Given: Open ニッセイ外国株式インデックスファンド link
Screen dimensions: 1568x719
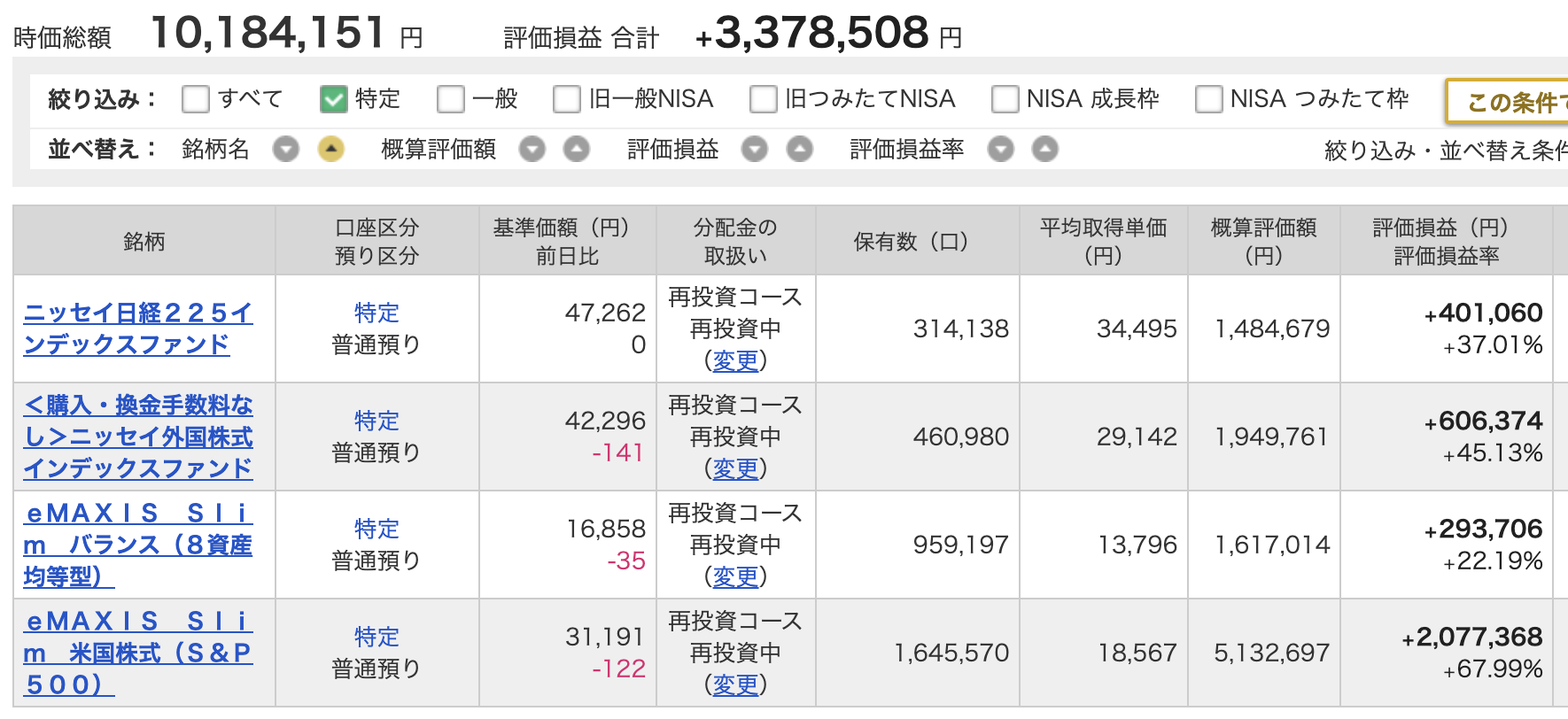Looking at the screenshot, I should pyautogui.click(x=138, y=437).
